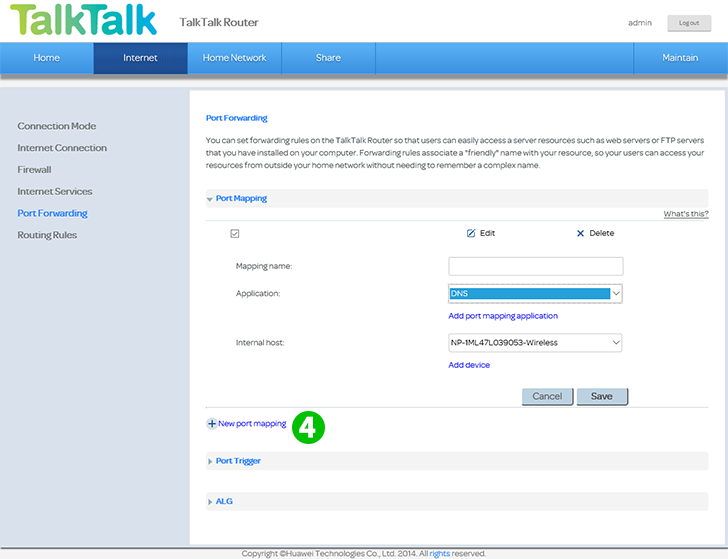Click the Port Forwarding page heading
728x559 pixels.
point(236,118)
